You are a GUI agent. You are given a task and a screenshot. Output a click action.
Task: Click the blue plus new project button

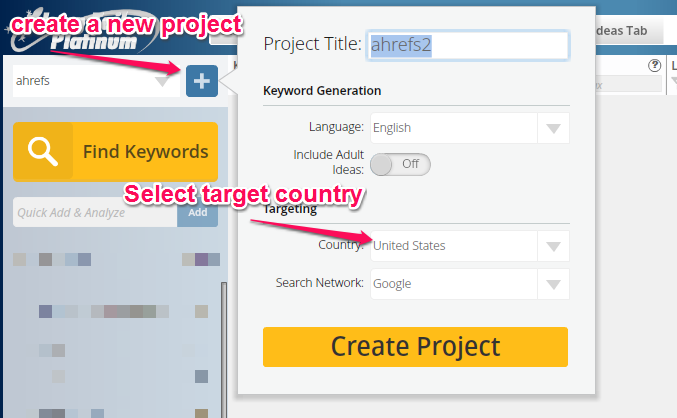(x=202, y=81)
